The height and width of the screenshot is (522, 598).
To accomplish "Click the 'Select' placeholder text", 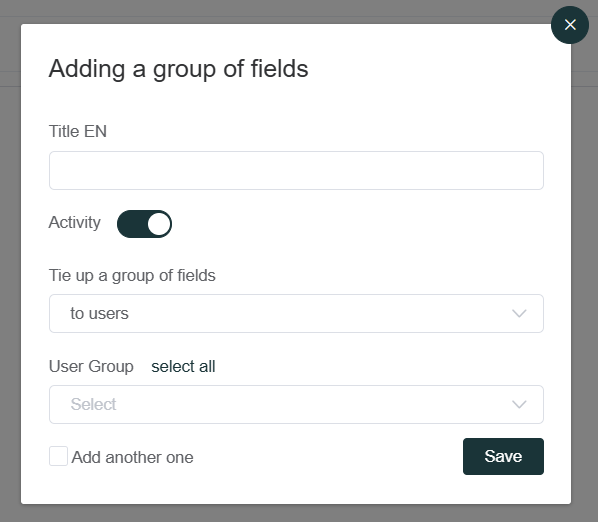I will [93, 404].
